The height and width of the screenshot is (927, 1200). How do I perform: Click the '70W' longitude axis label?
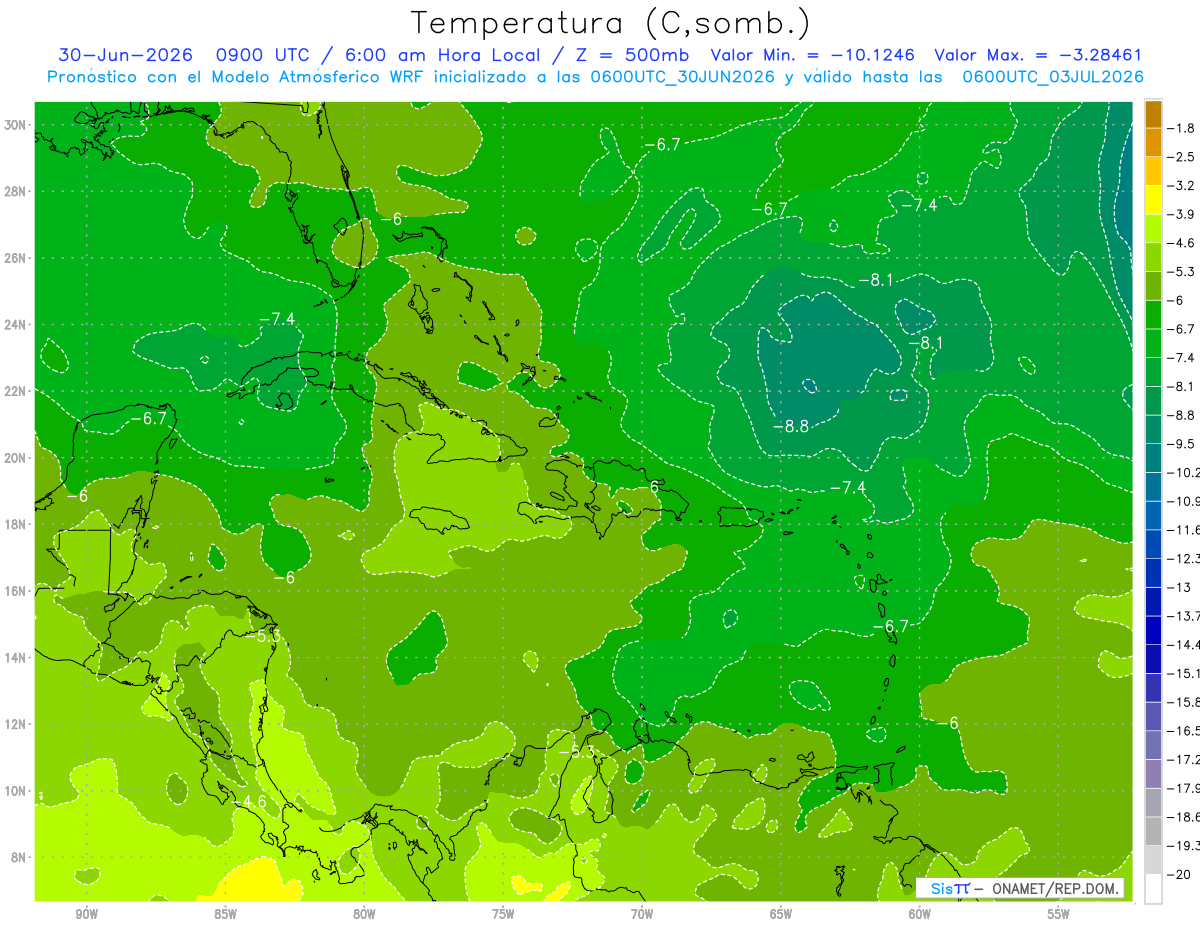pyautogui.click(x=642, y=914)
